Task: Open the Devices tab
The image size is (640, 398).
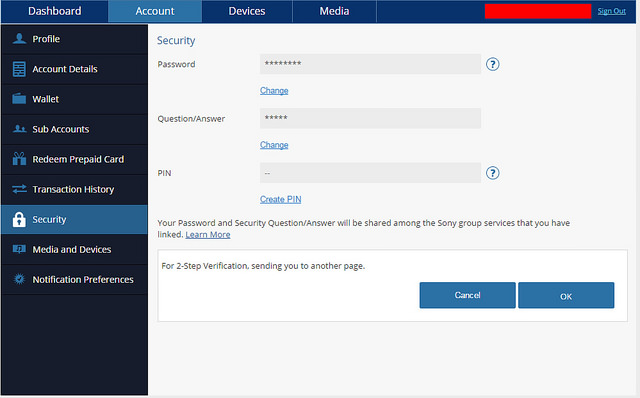Action: [x=247, y=11]
